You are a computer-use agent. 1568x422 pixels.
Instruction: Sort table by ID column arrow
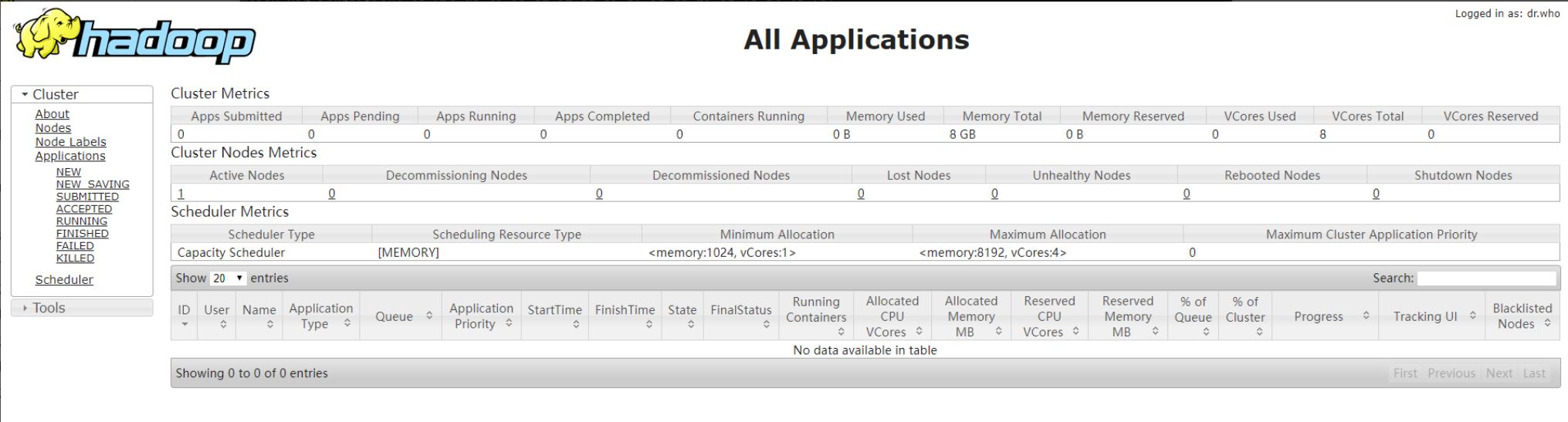pos(184,316)
